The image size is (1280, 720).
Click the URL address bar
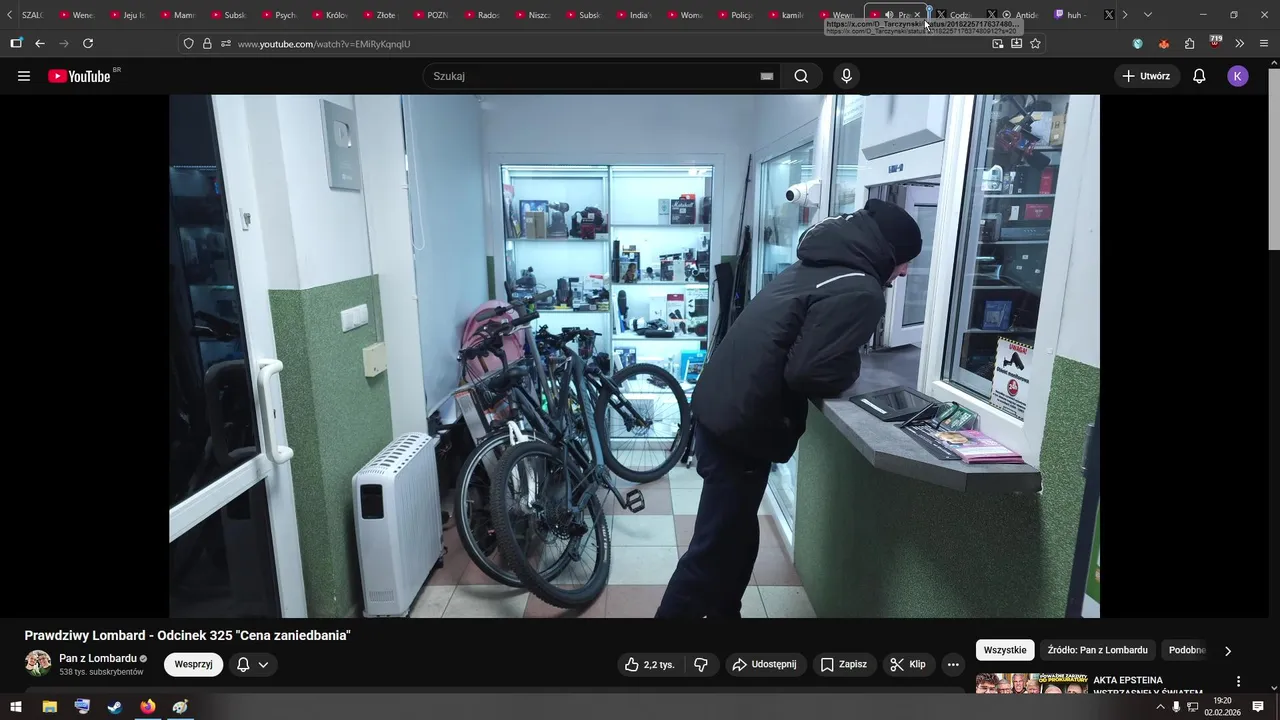(610, 44)
